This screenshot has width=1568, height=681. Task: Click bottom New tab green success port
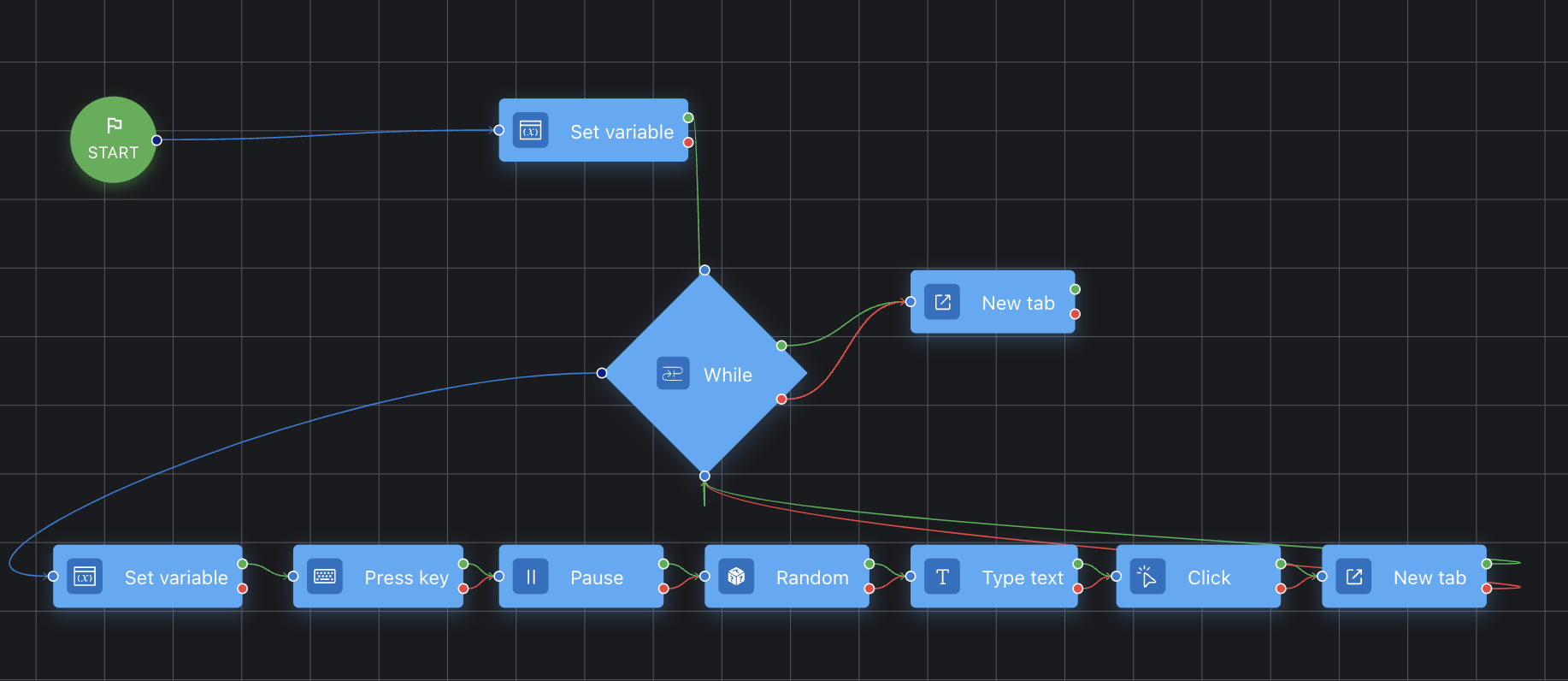(1487, 564)
